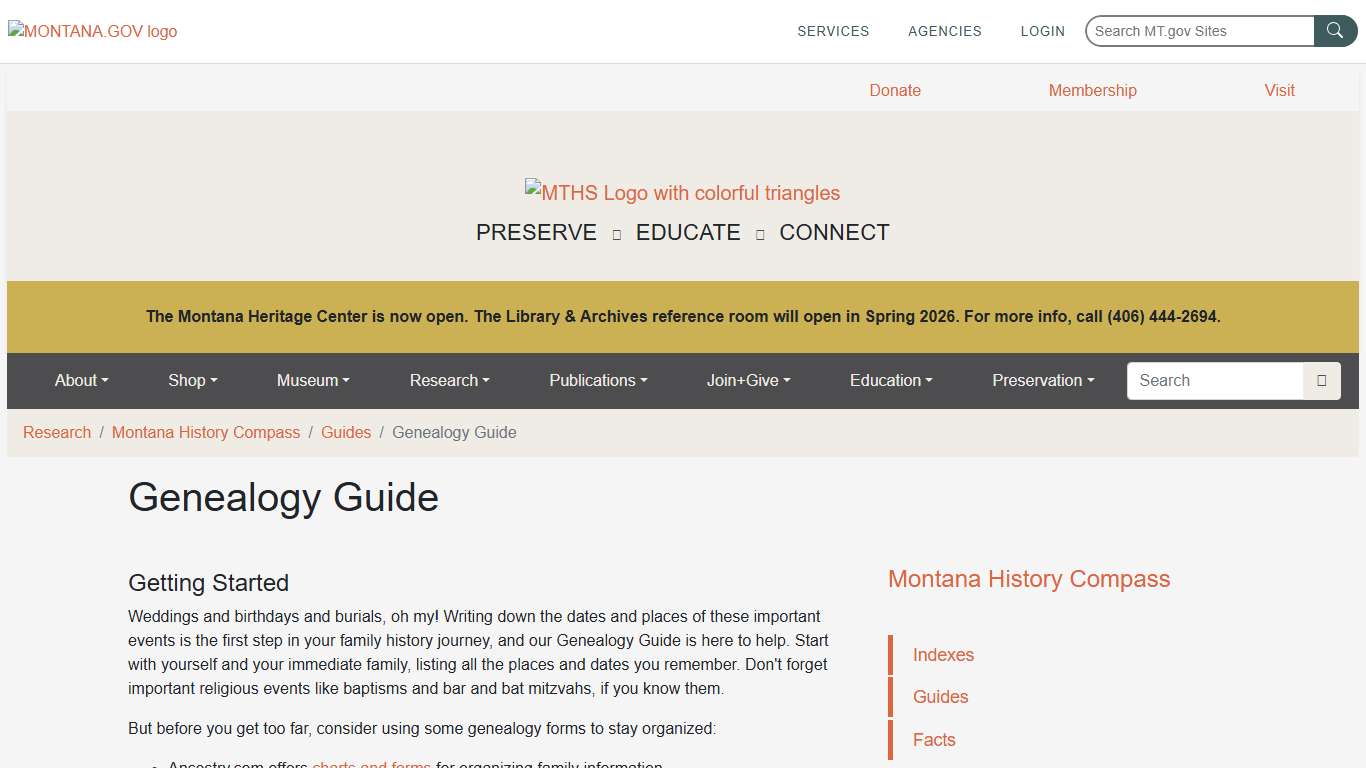Select SERVICES in the top bar
This screenshot has height=768, width=1366.
pyautogui.click(x=833, y=31)
